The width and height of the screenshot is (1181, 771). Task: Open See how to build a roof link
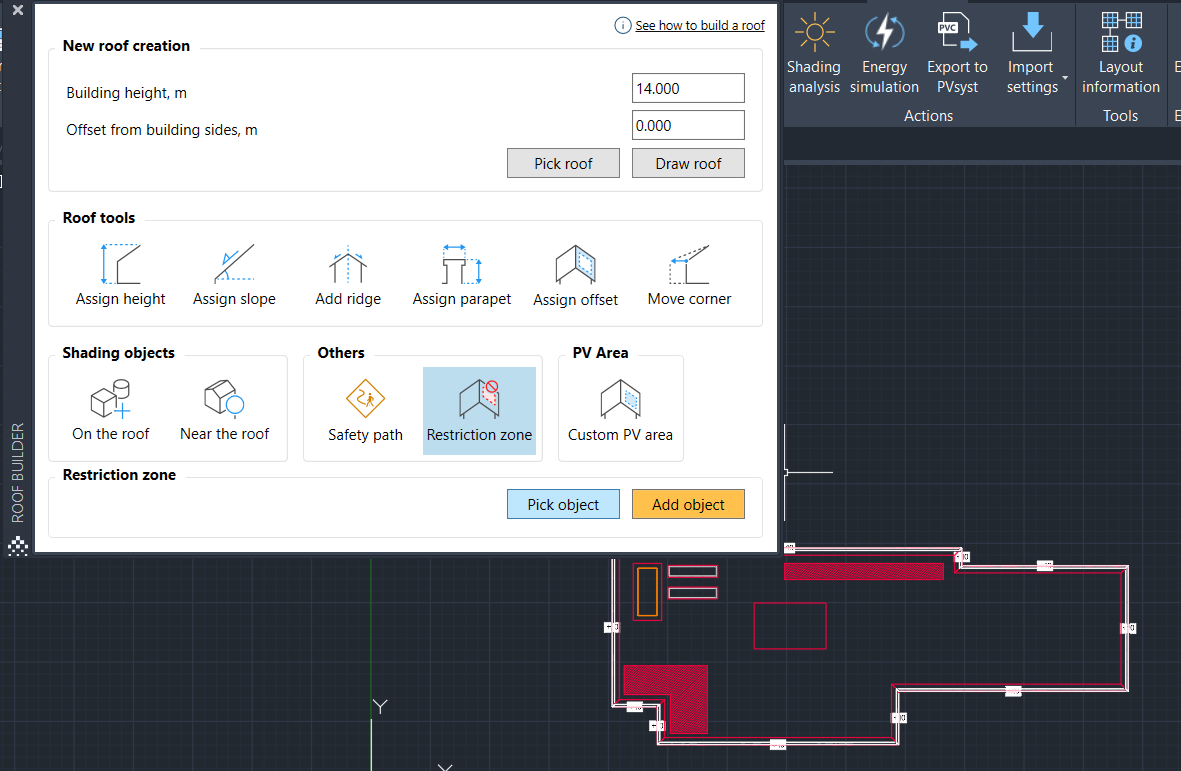(x=700, y=26)
